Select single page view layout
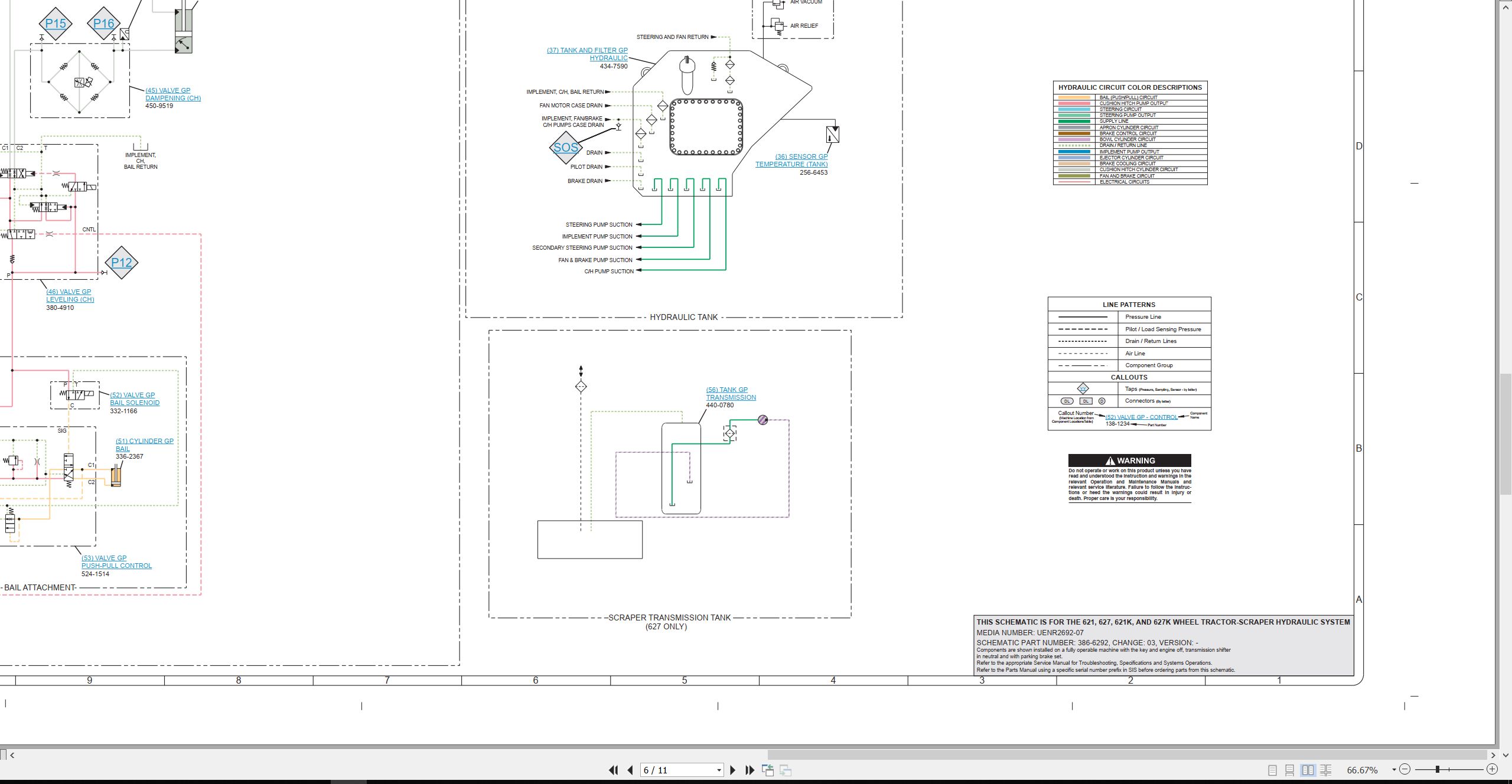Image resolution: width=1512 pixels, height=784 pixels. [1272, 770]
